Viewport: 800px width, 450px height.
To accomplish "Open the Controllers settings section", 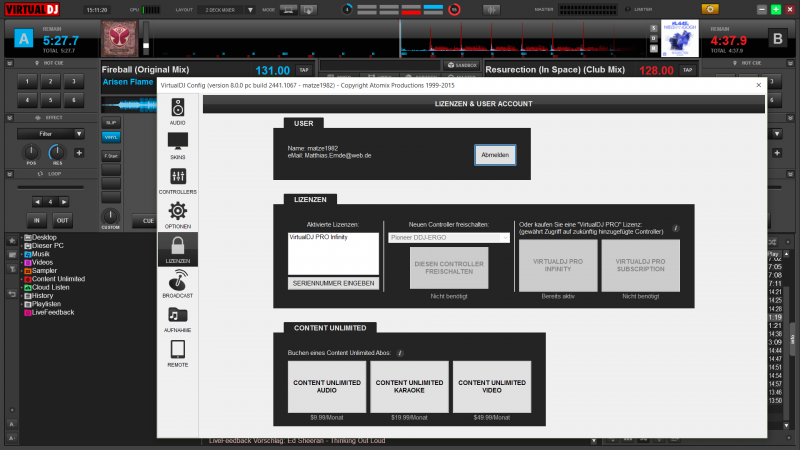I will [x=178, y=181].
